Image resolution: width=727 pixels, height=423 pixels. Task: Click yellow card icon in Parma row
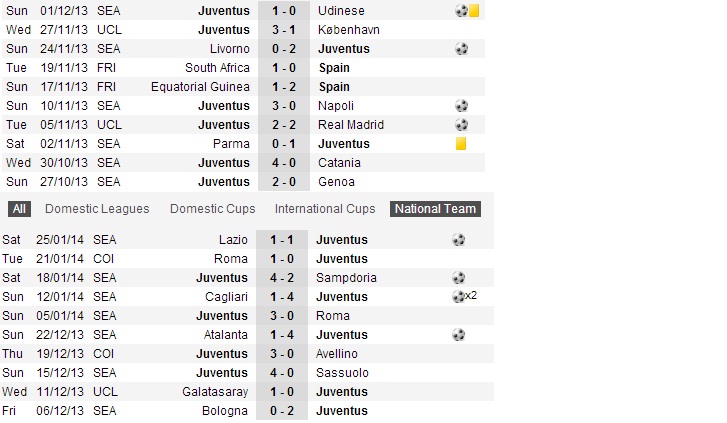click(x=461, y=144)
